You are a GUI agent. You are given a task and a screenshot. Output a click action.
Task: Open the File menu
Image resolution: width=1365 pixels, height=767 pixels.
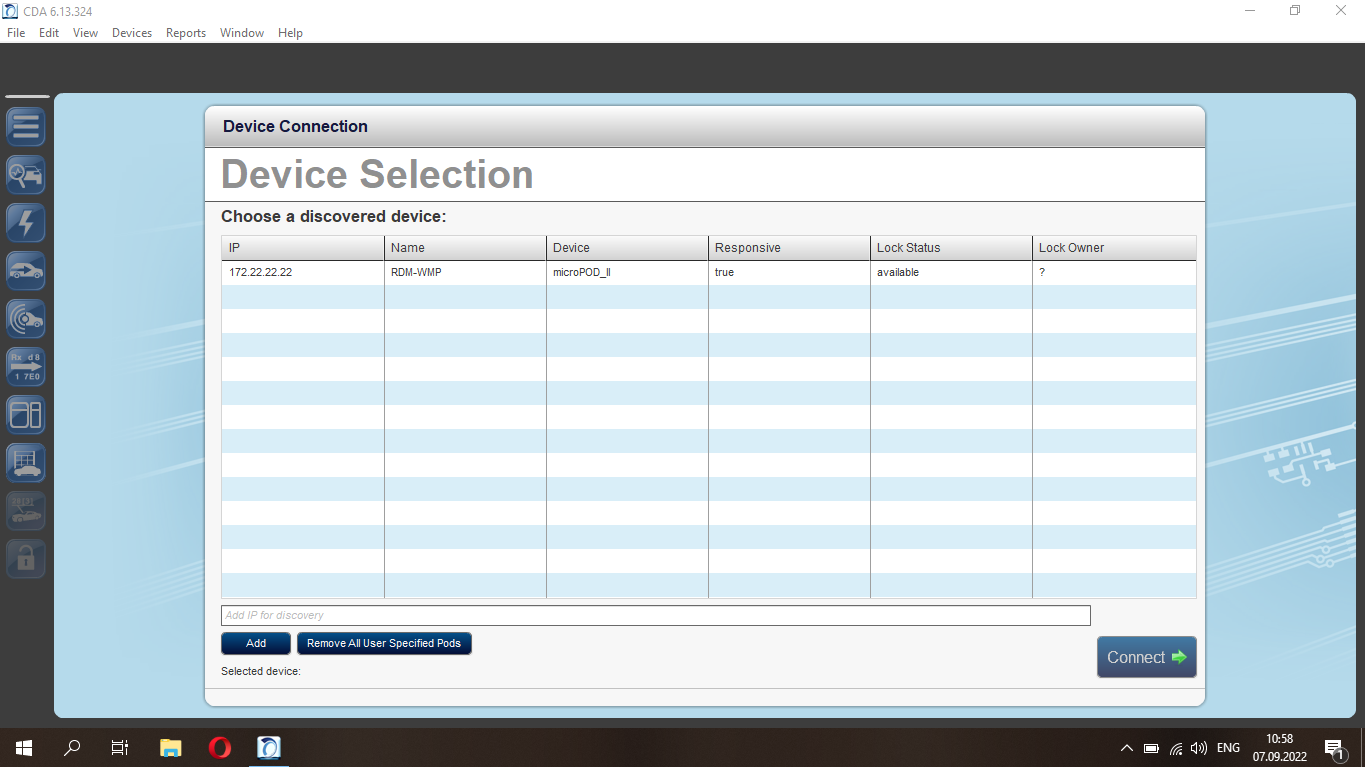pyautogui.click(x=16, y=33)
